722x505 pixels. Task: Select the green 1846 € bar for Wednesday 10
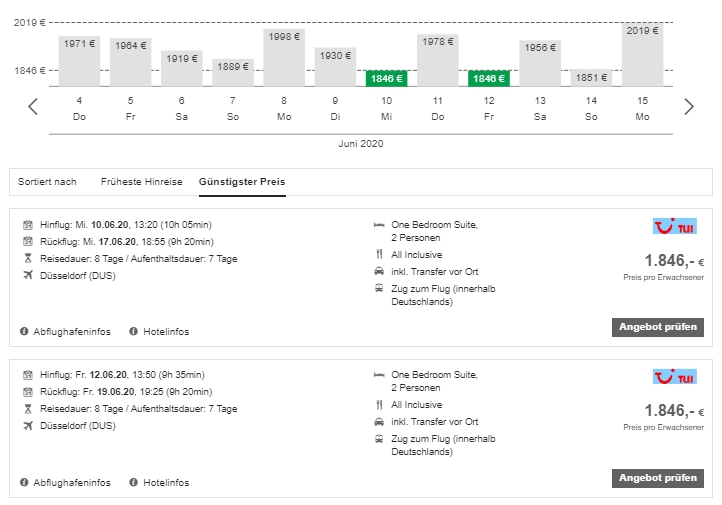point(386,78)
